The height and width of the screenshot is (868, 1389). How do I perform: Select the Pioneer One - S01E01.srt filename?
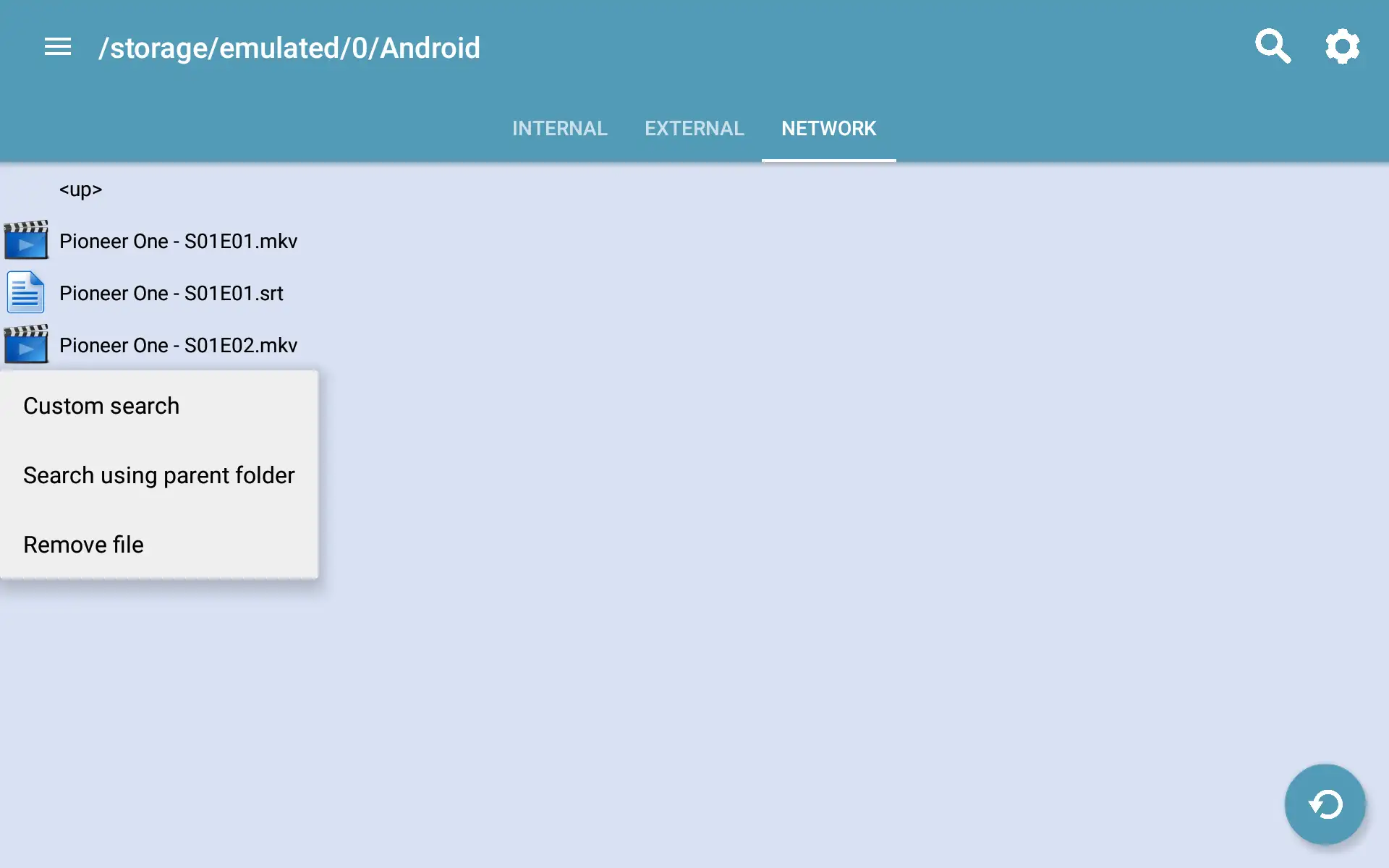coord(171,293)
